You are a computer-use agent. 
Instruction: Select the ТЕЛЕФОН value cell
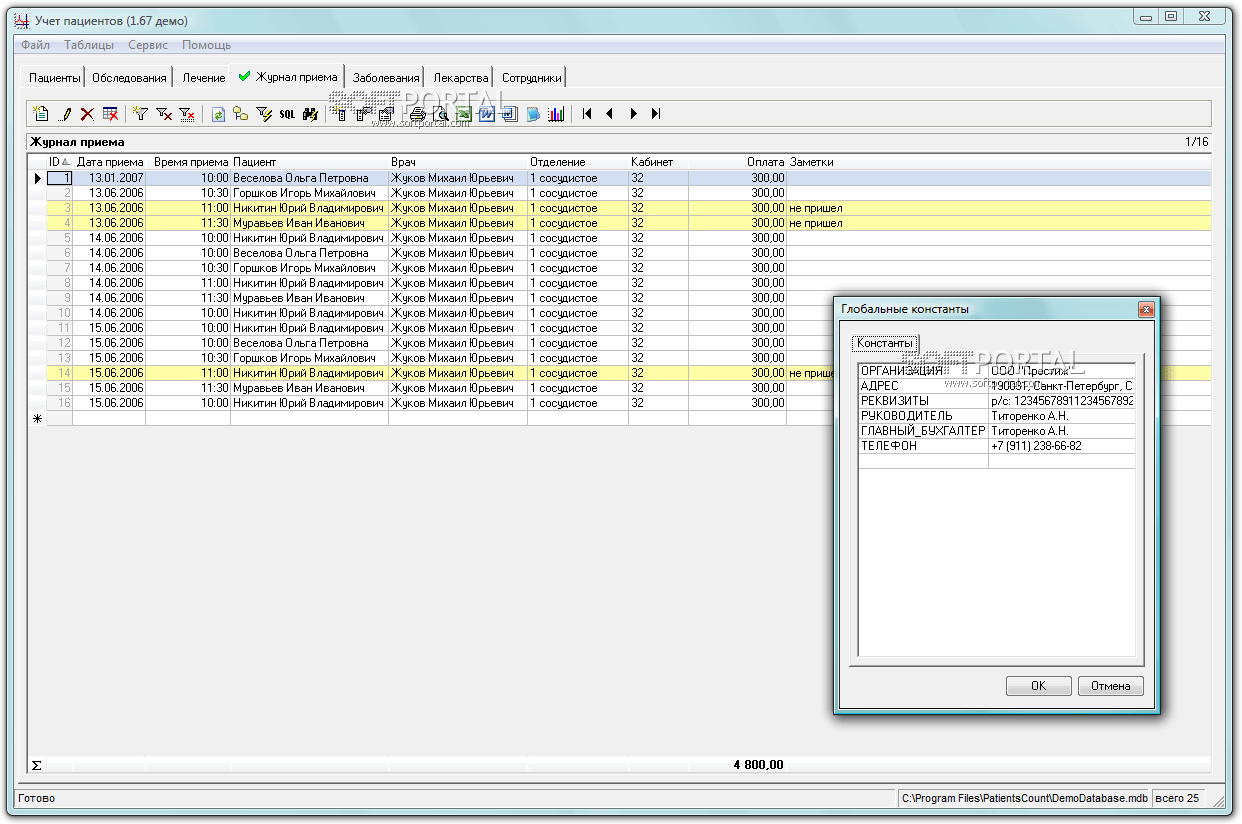tap(1061, 446)
